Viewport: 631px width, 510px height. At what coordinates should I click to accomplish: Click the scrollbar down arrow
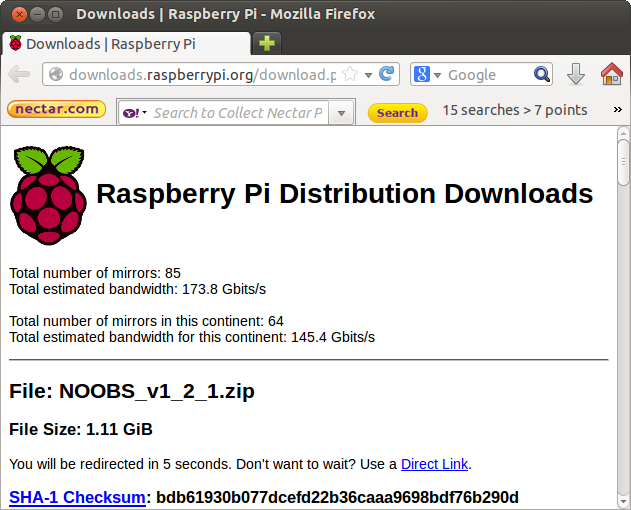623,502
